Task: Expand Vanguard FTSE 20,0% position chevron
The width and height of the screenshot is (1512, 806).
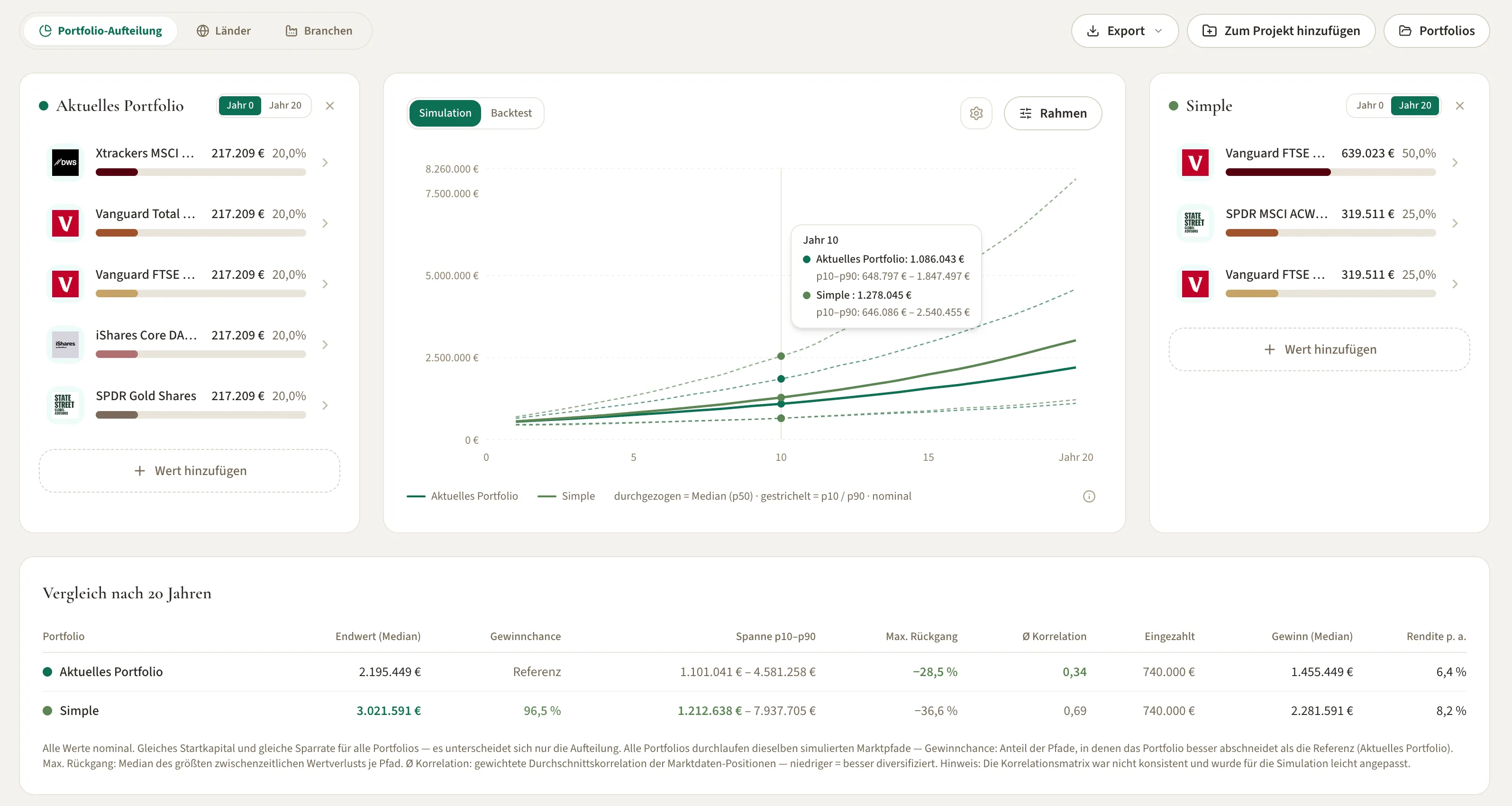Action: (x=325, y=284)
